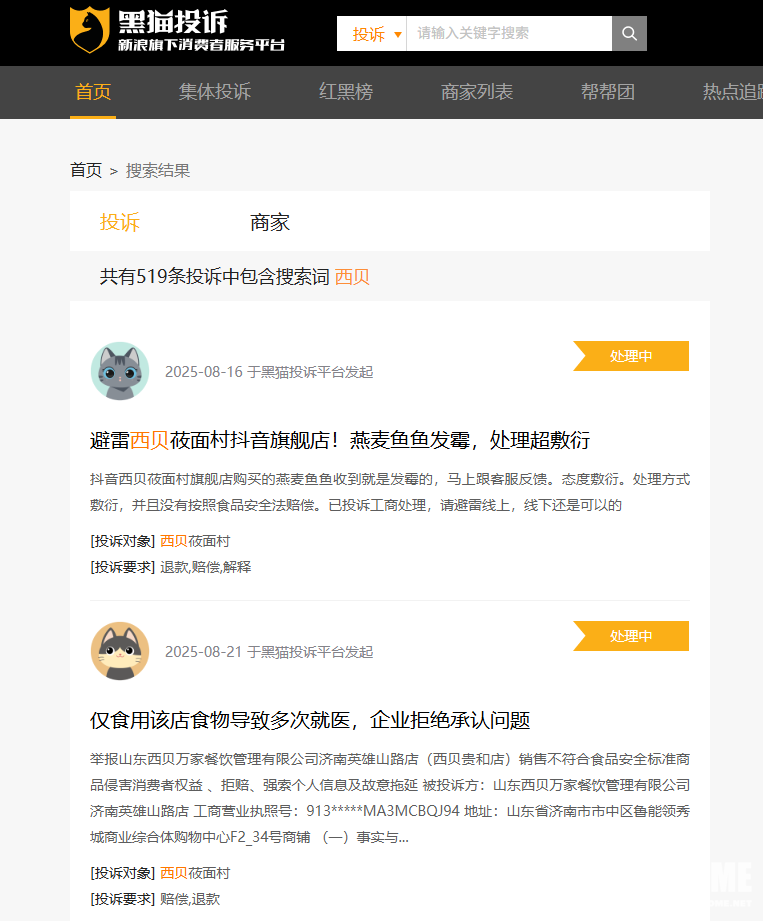Click the magnifier search button
763x921 pixels.
click(629, 34)
